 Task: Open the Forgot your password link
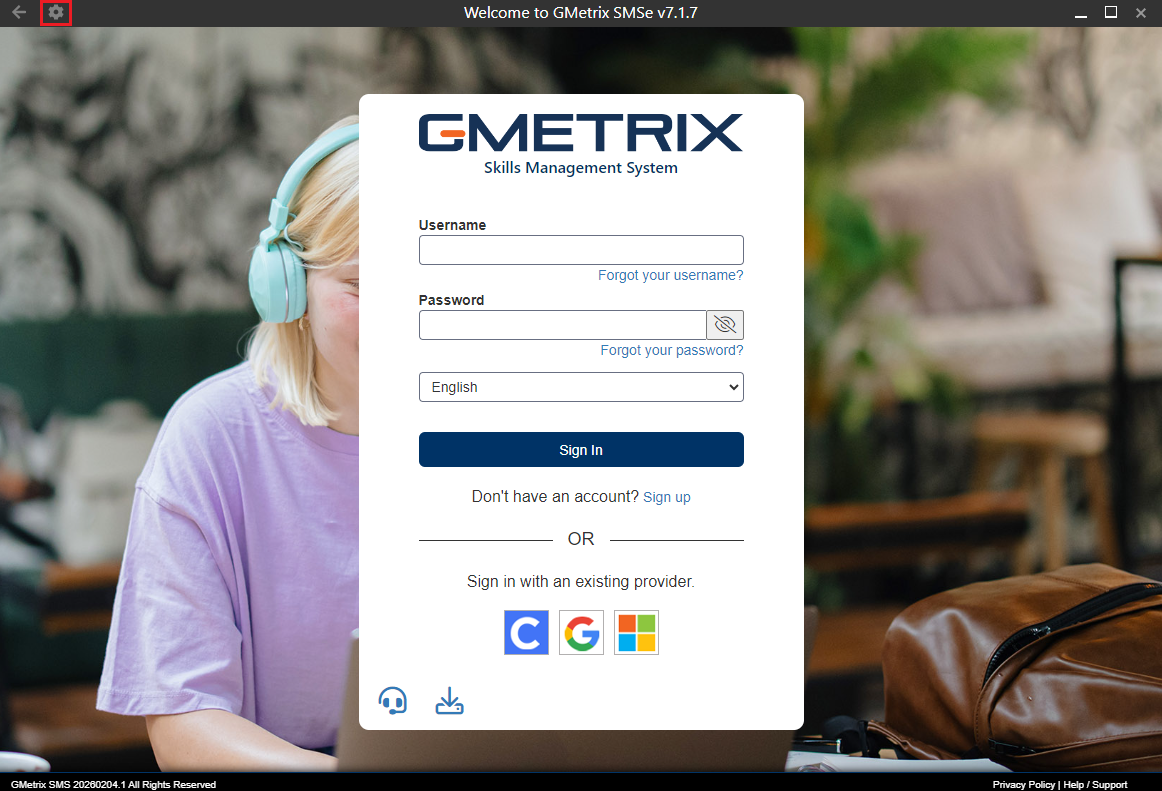[671, 350]
